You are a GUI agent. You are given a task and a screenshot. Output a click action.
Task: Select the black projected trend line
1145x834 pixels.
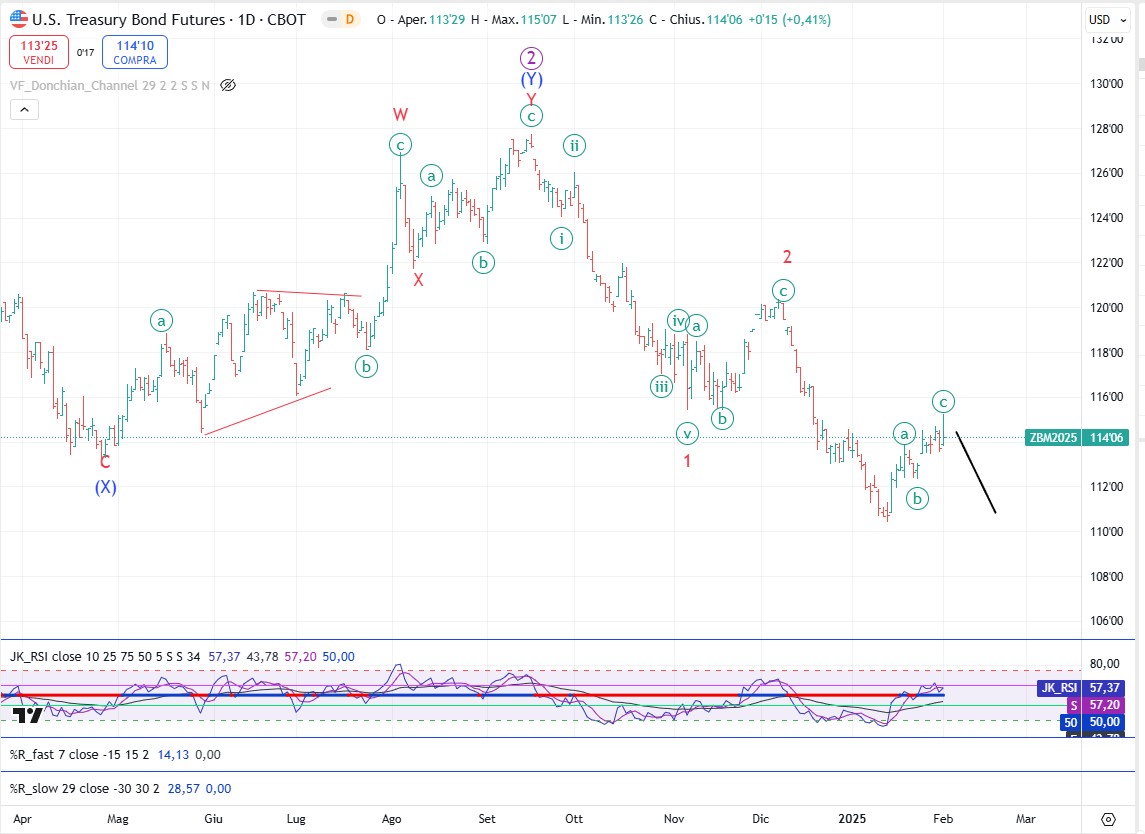pos(976,473)
